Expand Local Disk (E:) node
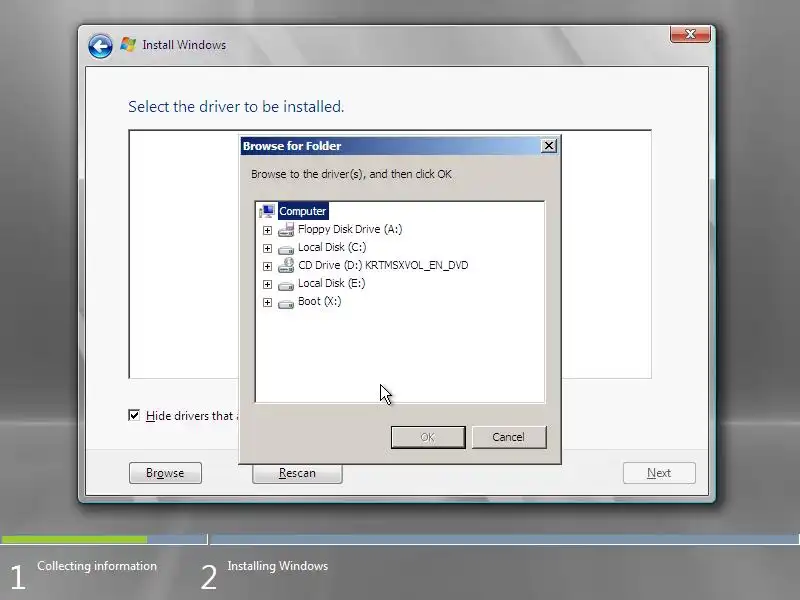The image size is (800, 600). tap(267, 284)
